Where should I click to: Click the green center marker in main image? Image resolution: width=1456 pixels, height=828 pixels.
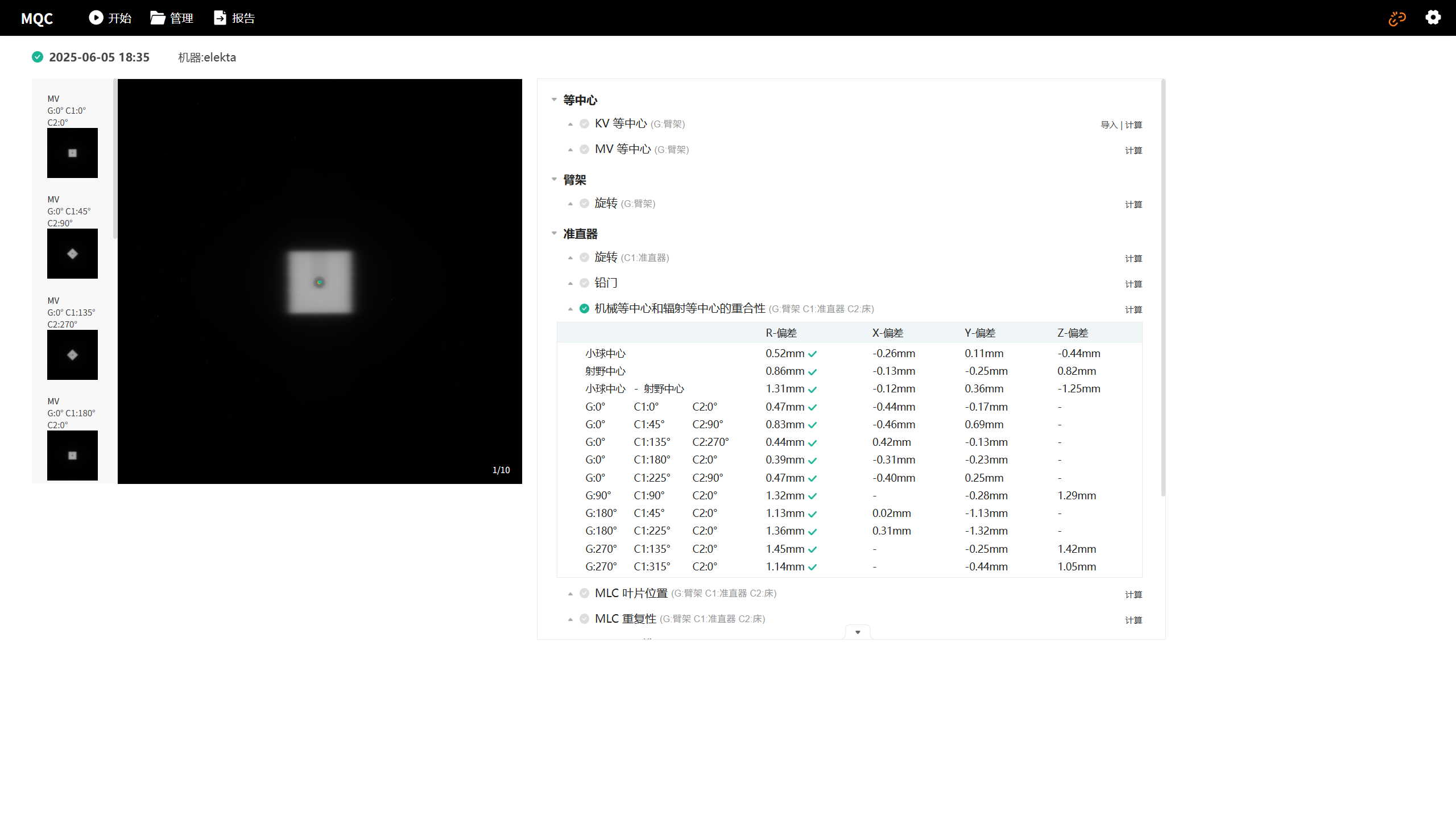click(x=320, y=282)
